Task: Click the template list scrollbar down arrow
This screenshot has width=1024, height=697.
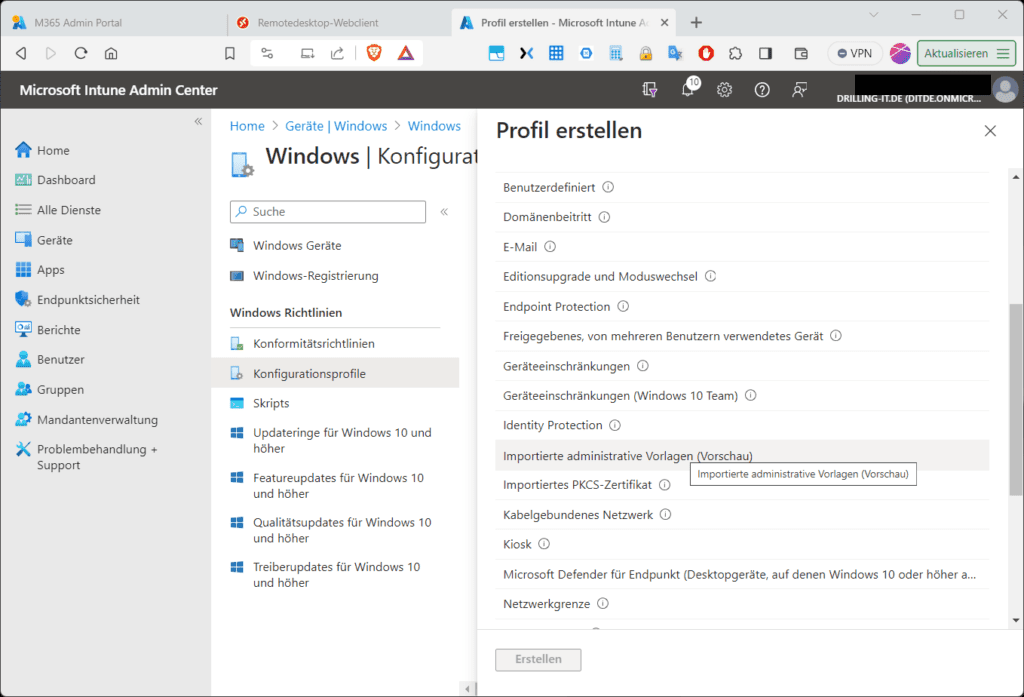Action: tap(1016, 620)
